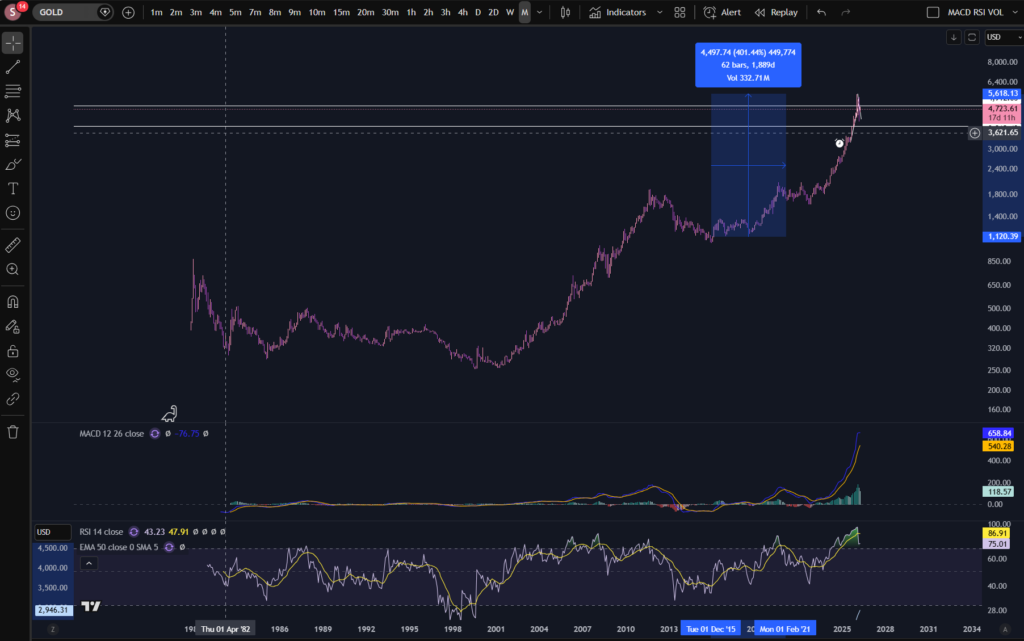Switch to the 4h timeframe
The width and height of the screenshot is (1024, 641).
pos(462,12)
